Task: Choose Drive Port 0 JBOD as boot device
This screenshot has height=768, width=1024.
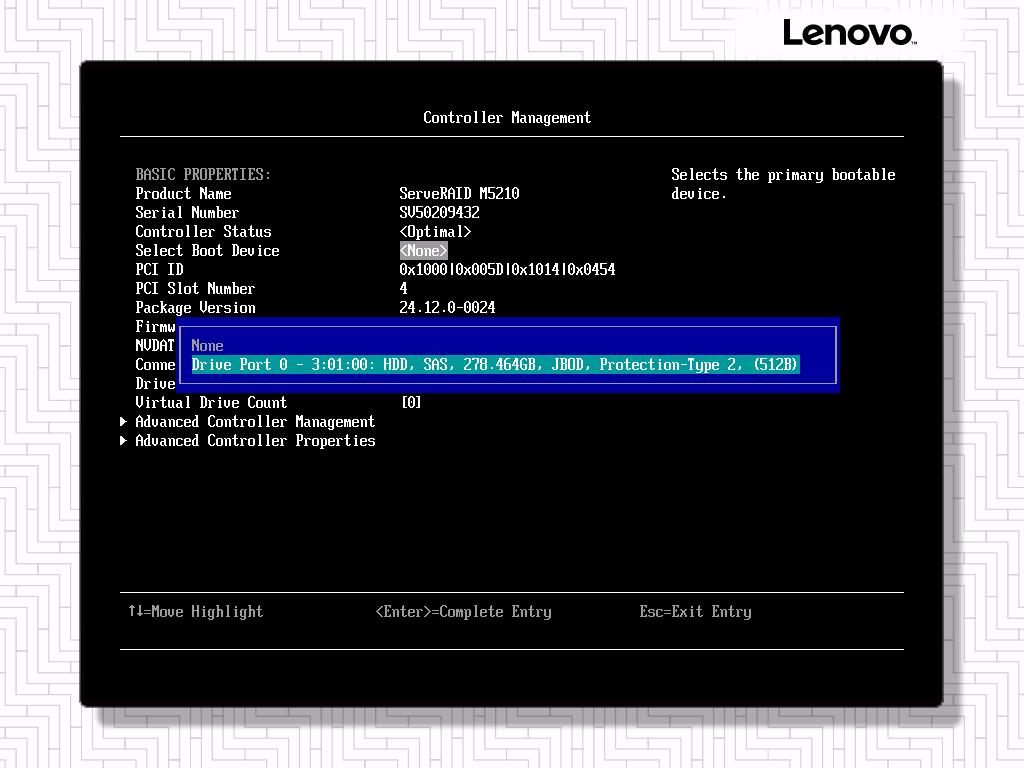Action: pyautogui.click(x=495, y=365)
